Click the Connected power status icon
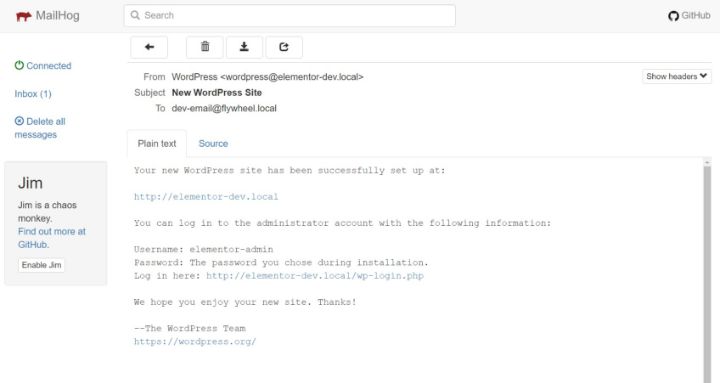This screenshot has width=720, height=383. coord(19,65)
